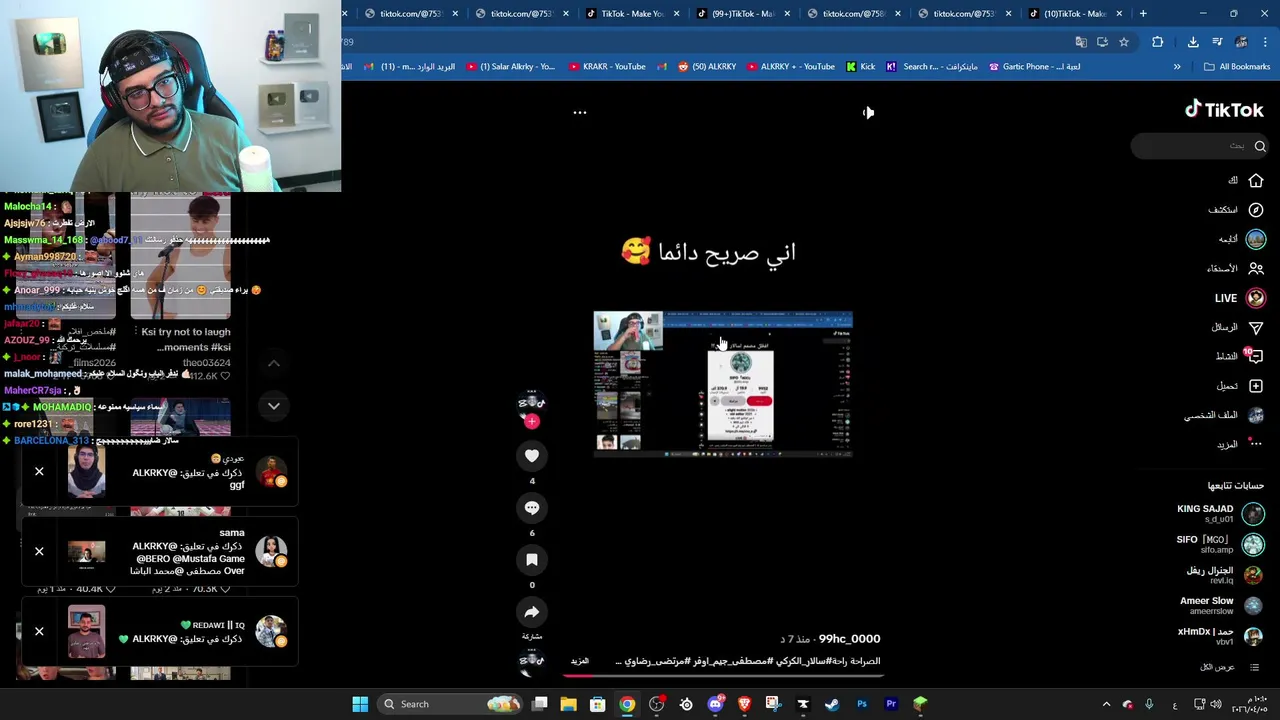Open Chrome profile avatar
The image size is (1280, 720).
(1241, 42)
